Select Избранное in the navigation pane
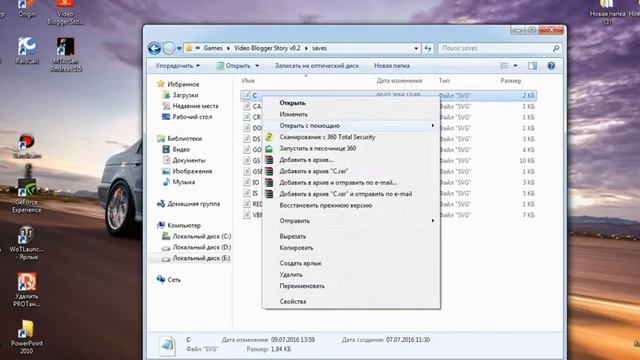The height and width of the screenshot is (360, 640). pyautogui.click(x=178, y=84)
